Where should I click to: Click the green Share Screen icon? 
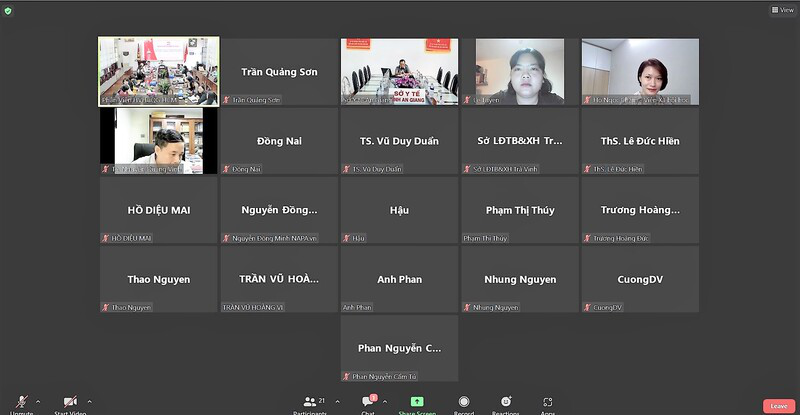[x=417, y=401]
